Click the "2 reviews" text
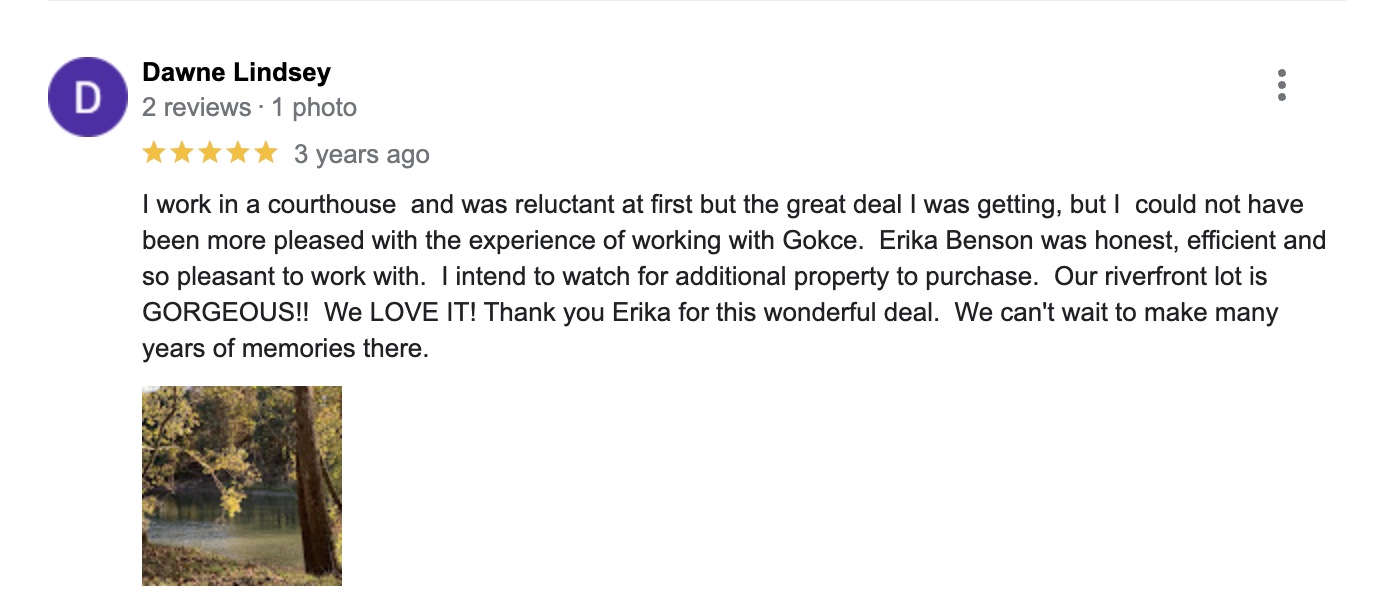1384x610 pixels. (x=196, y=107)
